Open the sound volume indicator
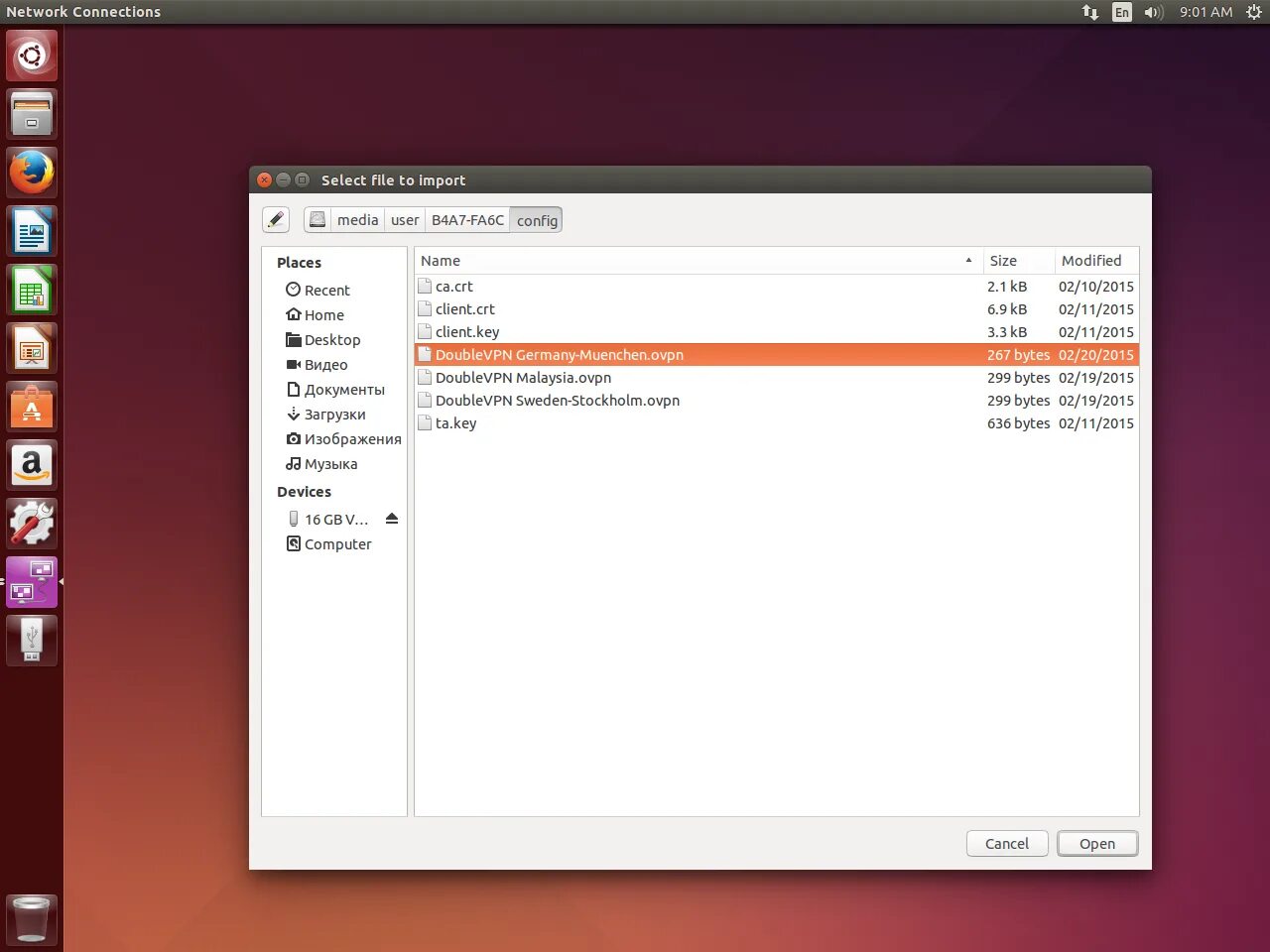 (1153, 12)
